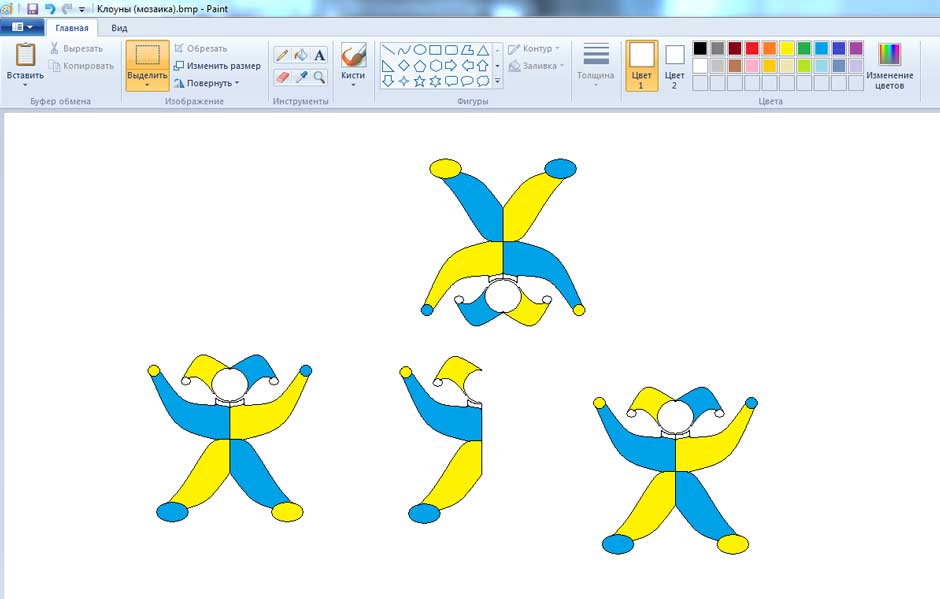Pick the yellow color swatch

(787, 48)
